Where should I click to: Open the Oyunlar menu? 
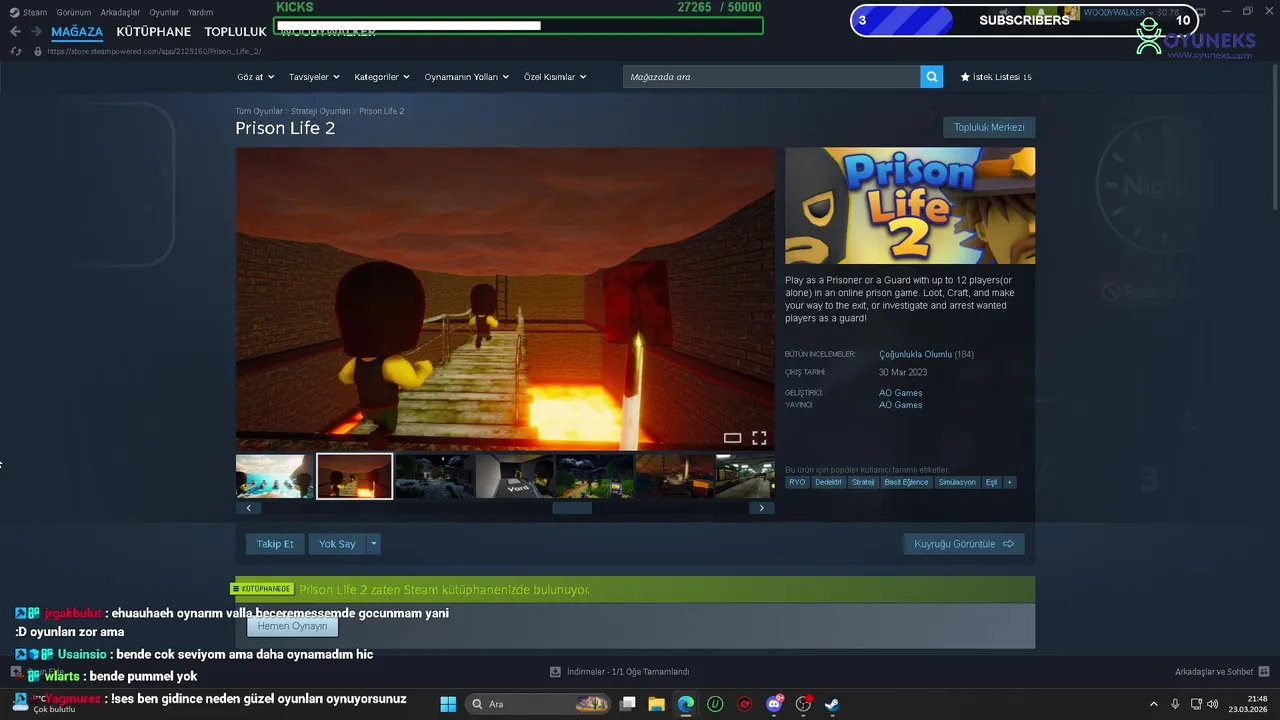pos(164,12)
